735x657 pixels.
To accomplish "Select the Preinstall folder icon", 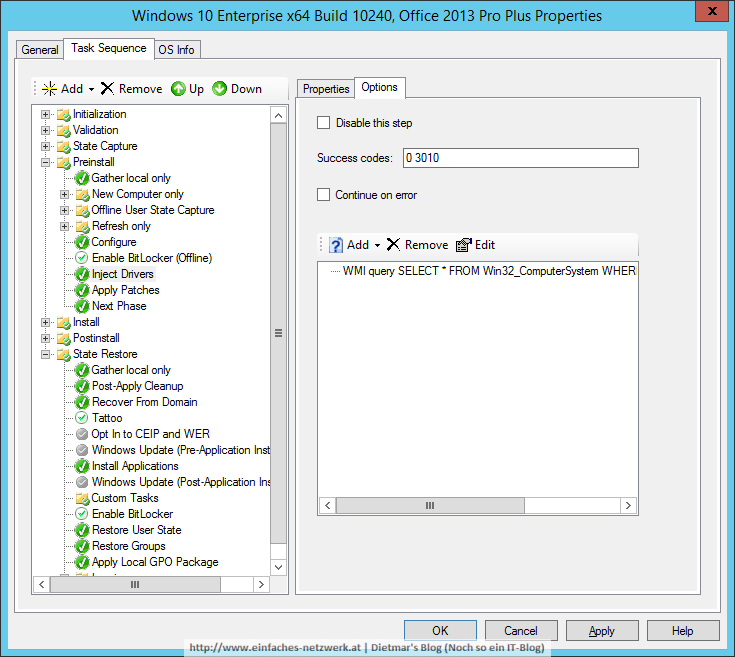I will click(64, 162).
